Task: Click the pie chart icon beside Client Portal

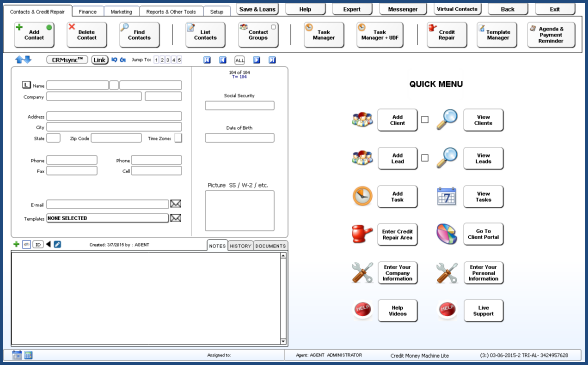Action: pos(447,234)
